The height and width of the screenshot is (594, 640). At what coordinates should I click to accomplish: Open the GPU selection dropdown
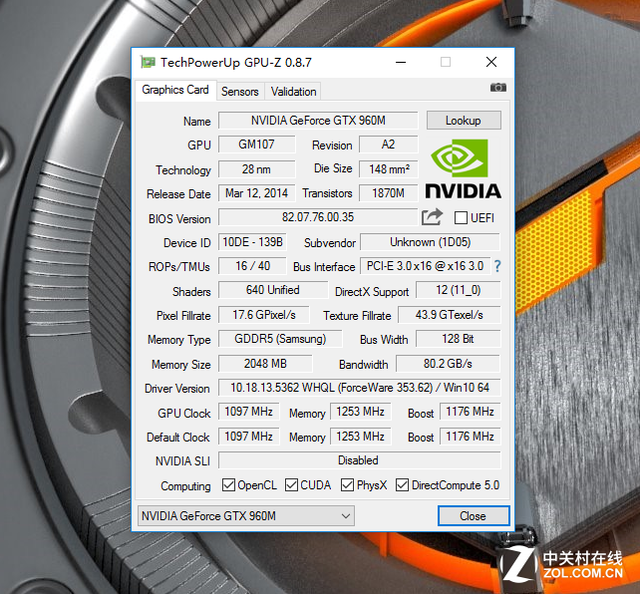click(x=246, y=516)
